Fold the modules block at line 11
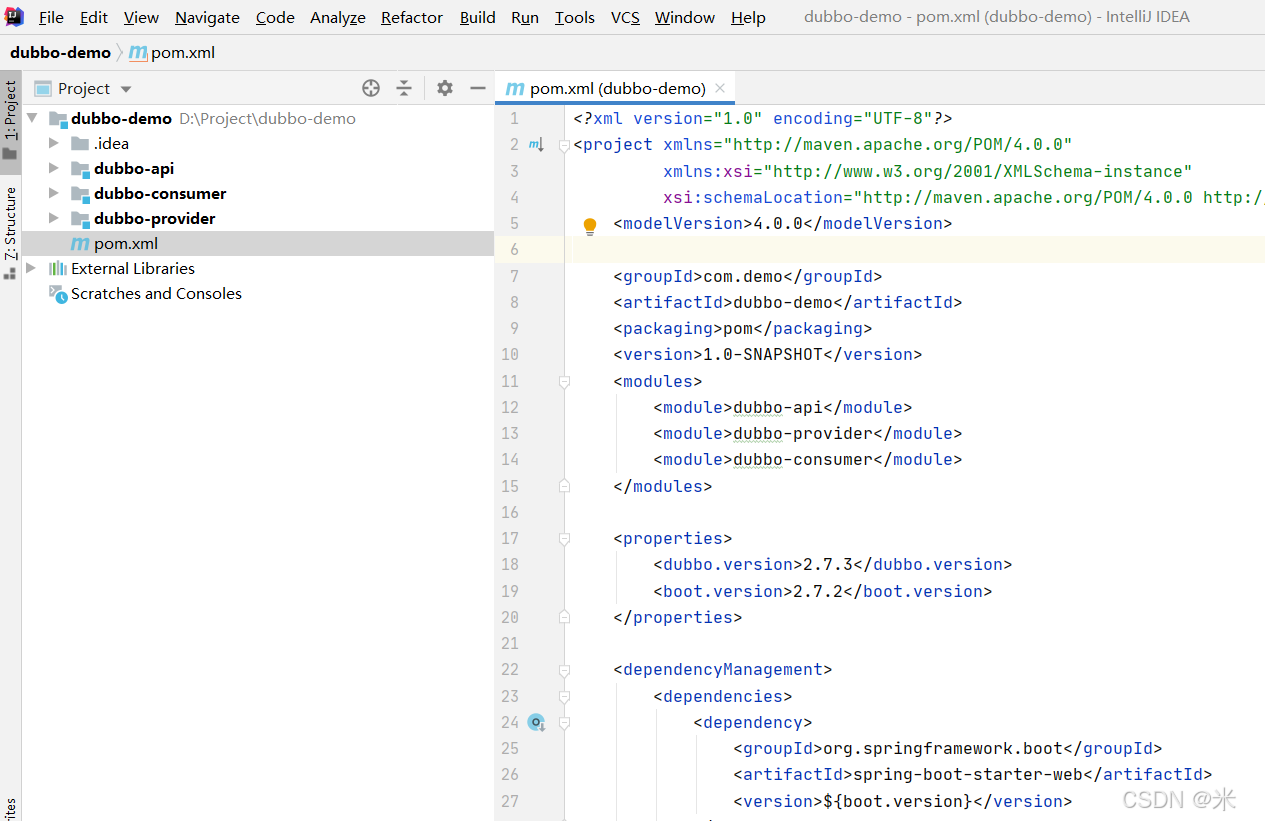 (x=564, y=381)
